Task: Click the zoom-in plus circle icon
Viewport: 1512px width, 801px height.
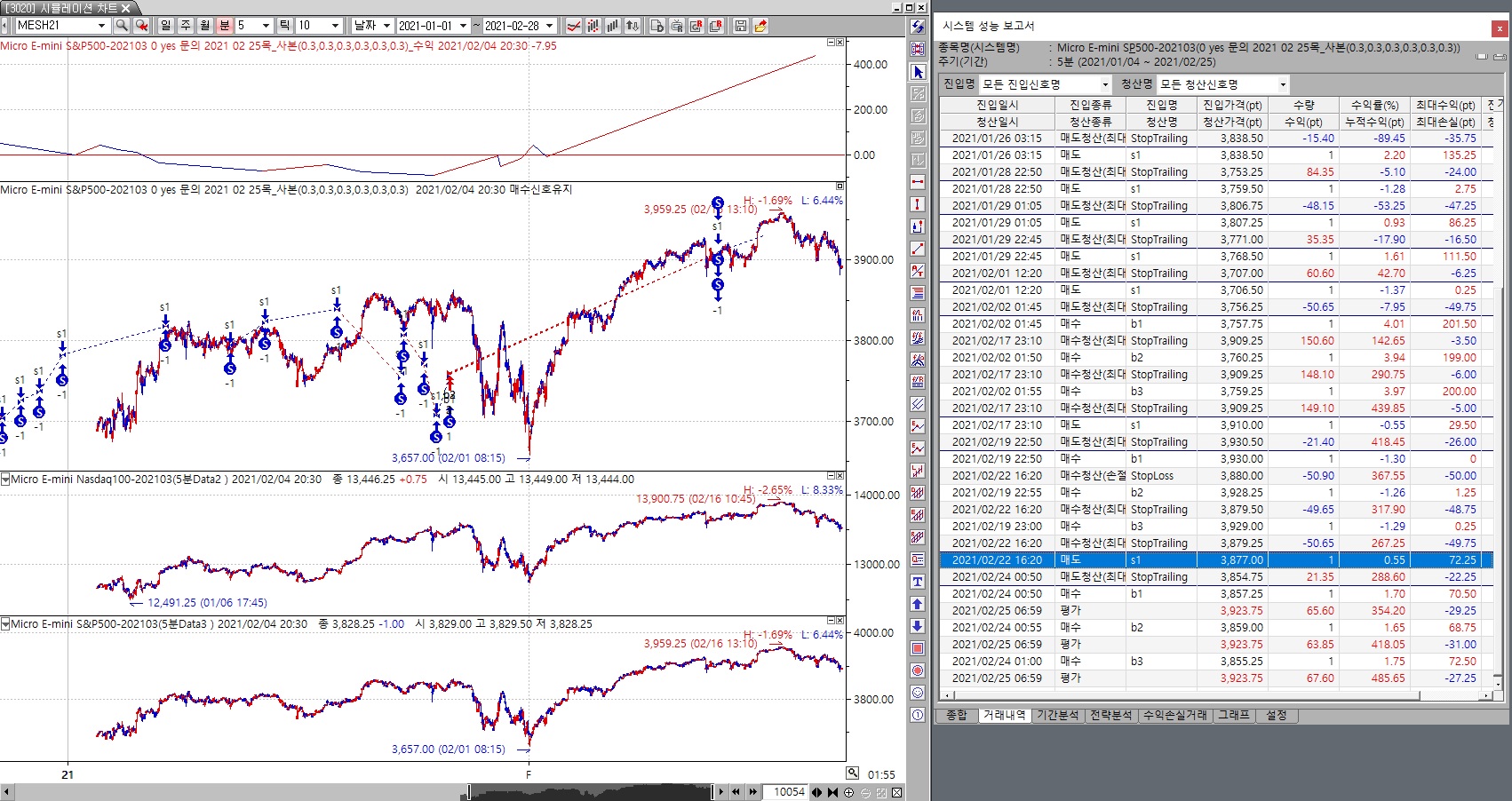Action: tap(848, 792)
